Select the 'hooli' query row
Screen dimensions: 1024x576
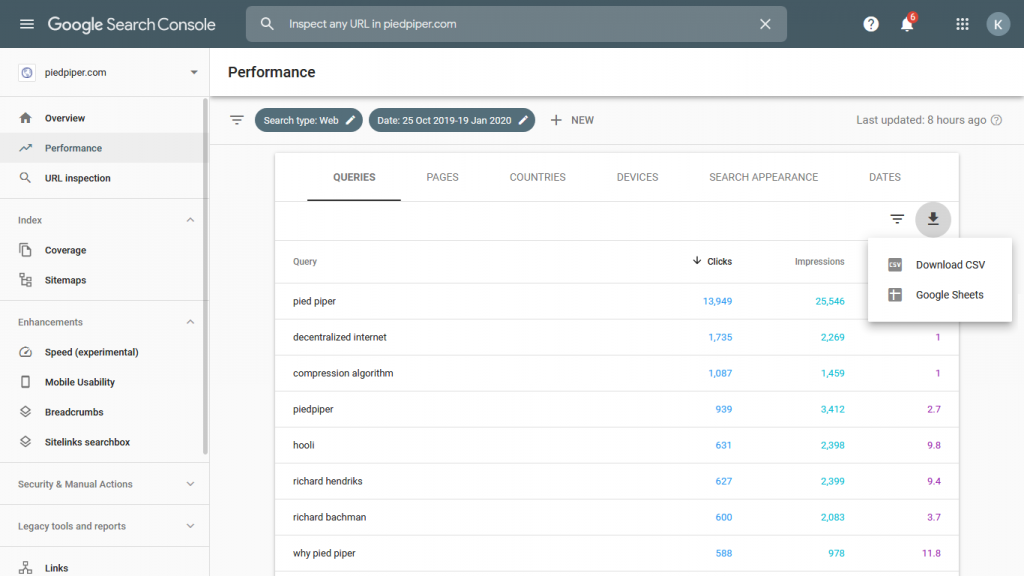616,445
